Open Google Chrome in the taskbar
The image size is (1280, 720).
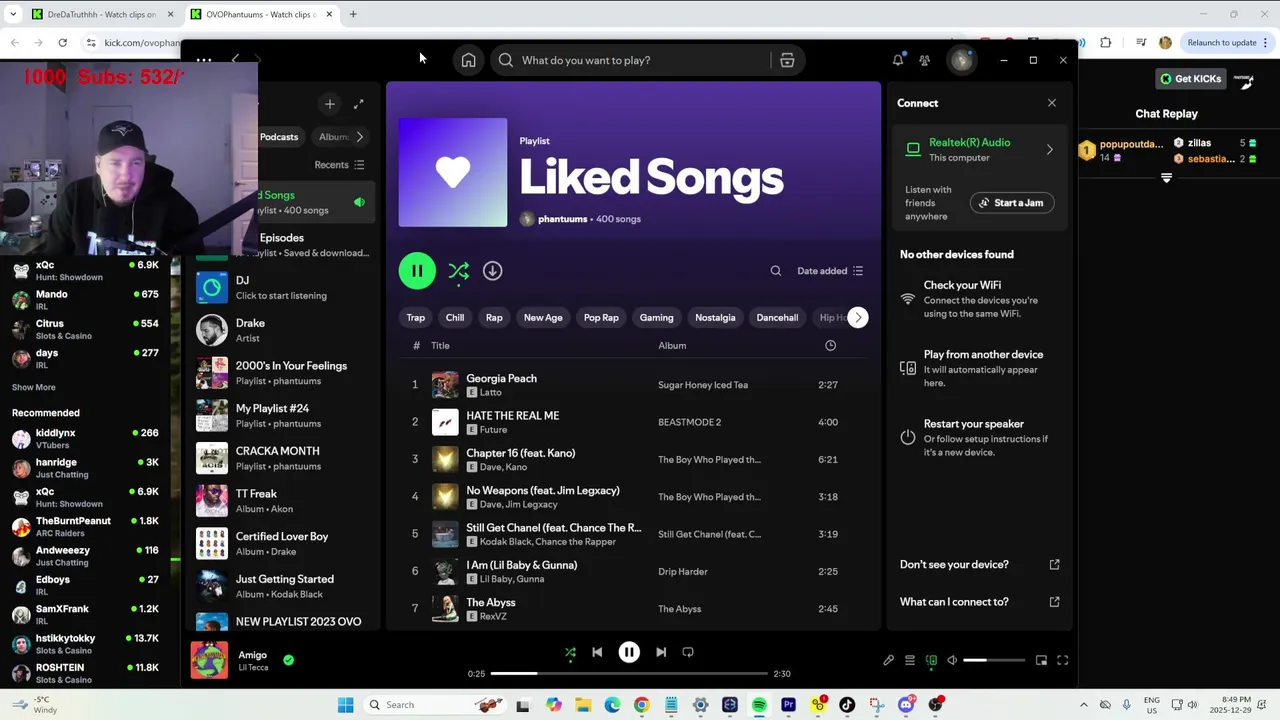point(641,705)
